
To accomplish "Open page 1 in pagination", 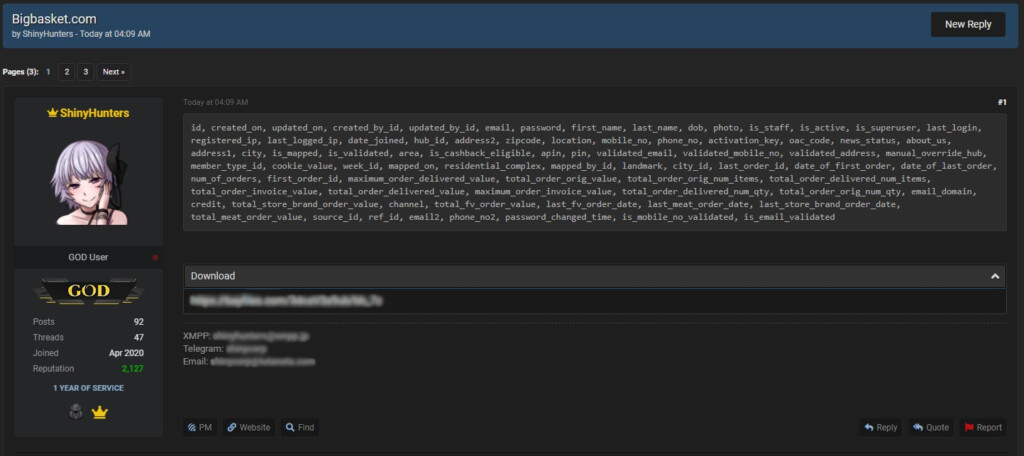I will point(48,72).
